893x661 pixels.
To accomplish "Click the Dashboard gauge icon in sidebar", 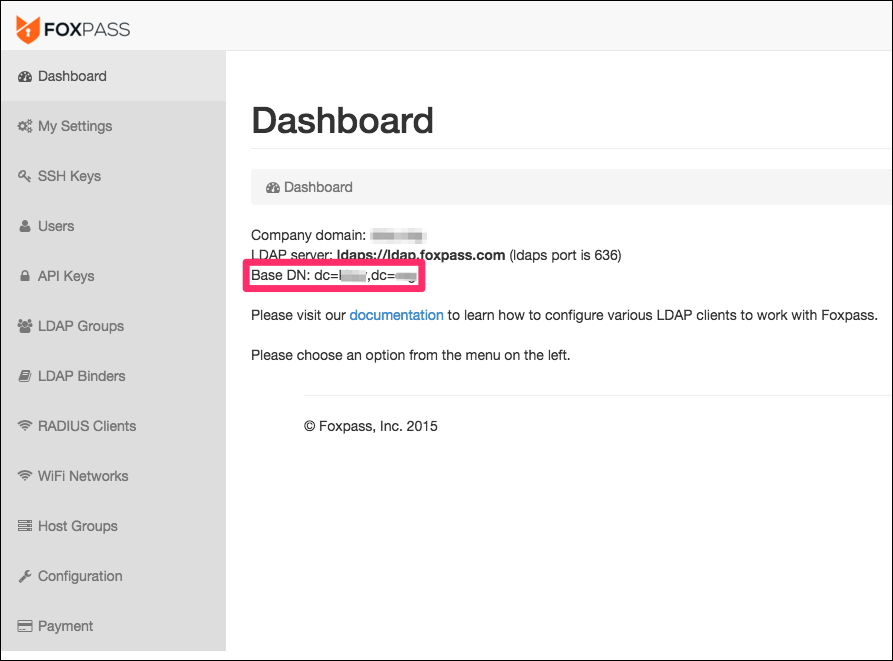I will point(24,76).
